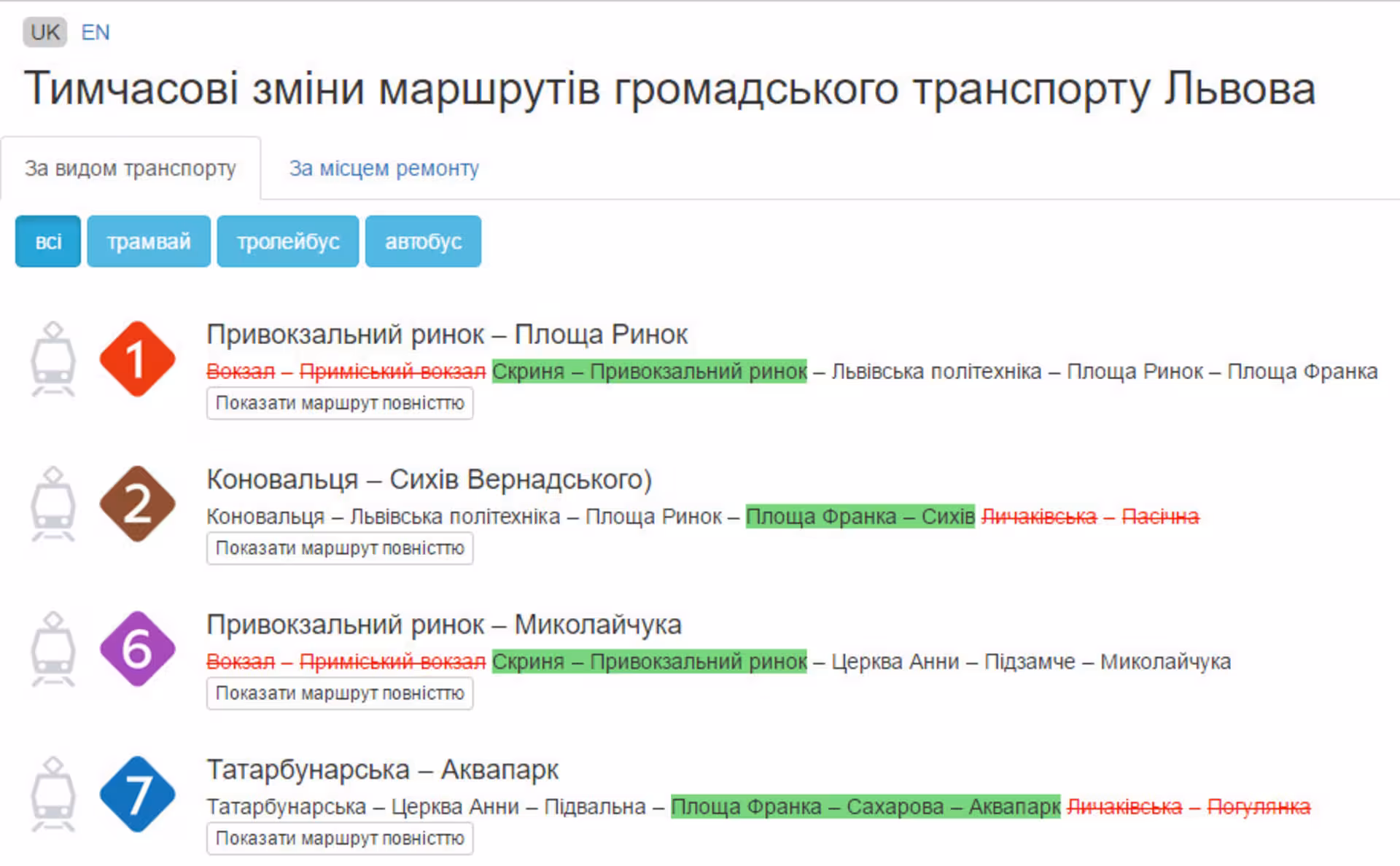The width and height of the screenshot is (1400, 866).
Task: Click the purple route 6 diamond badge
Action: coord(137,649)
